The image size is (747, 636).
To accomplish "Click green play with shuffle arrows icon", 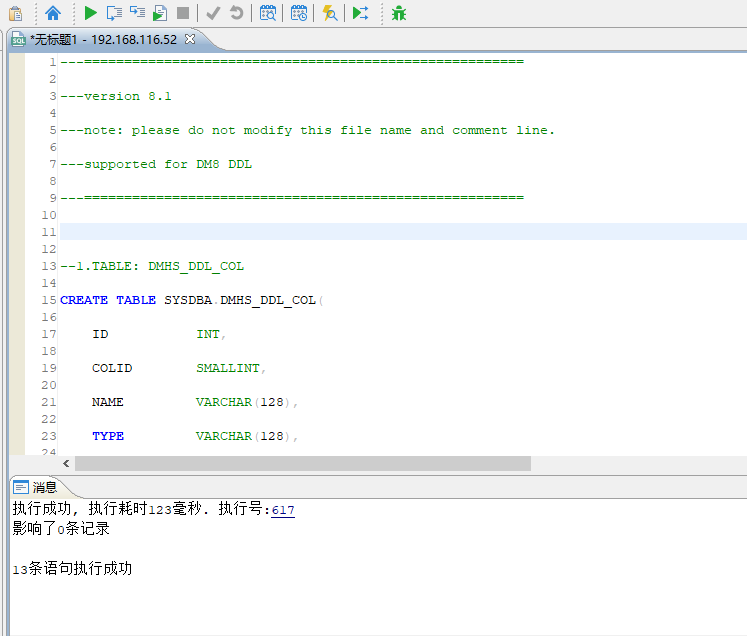I will pyautogui.click(x=361, y=13).
